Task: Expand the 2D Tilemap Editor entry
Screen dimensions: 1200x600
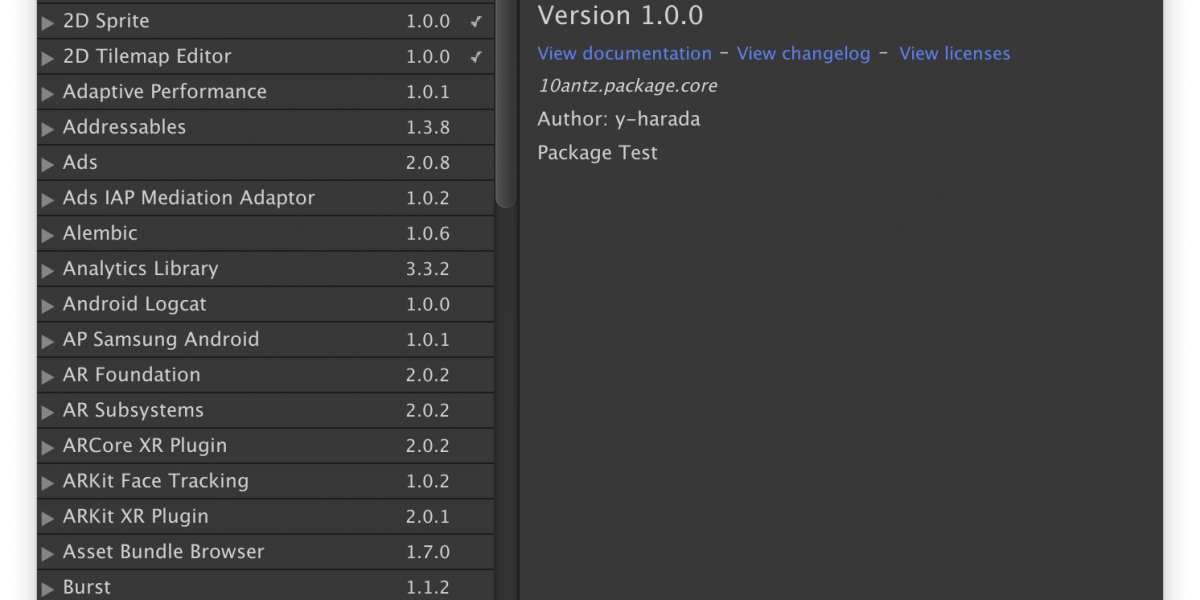Action: (47, 58)
